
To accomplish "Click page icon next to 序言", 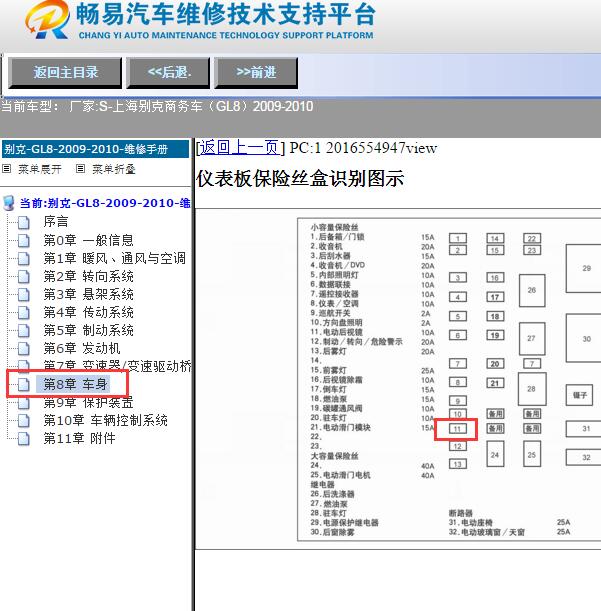I will [x=24, y=222].
